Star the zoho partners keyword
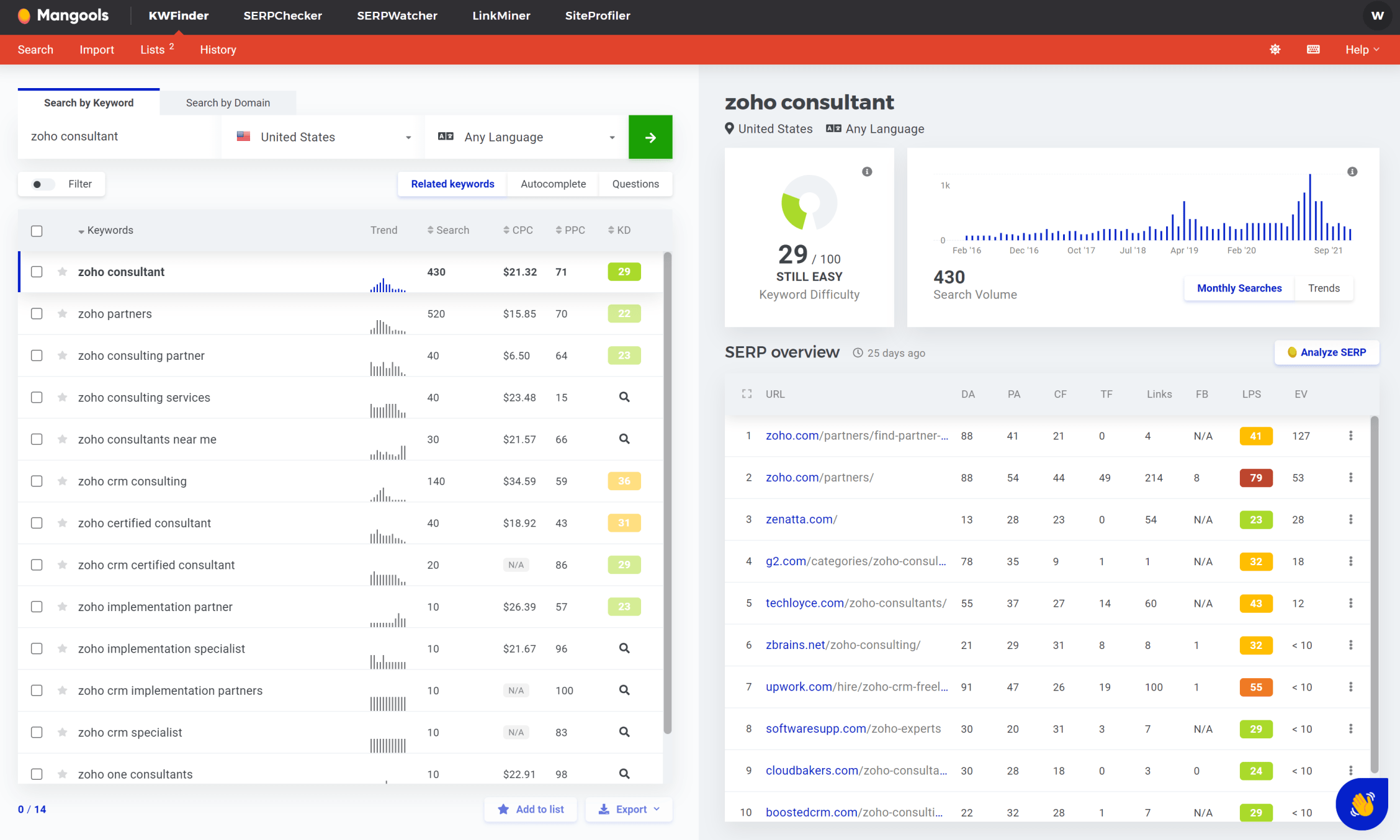Viewport: 1400px width, 840px height. [x=62, y=314]
